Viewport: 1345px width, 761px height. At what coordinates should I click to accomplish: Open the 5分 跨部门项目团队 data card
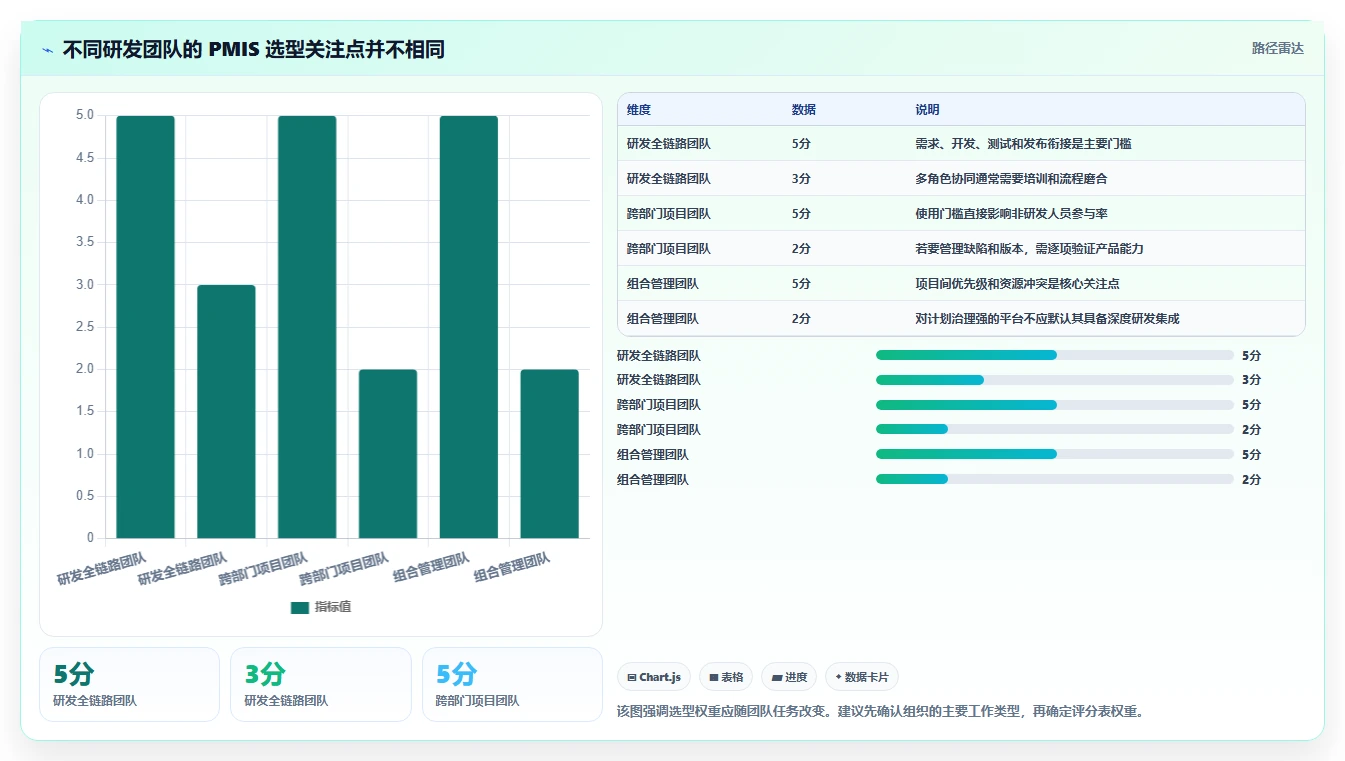(x=512, y=684)
